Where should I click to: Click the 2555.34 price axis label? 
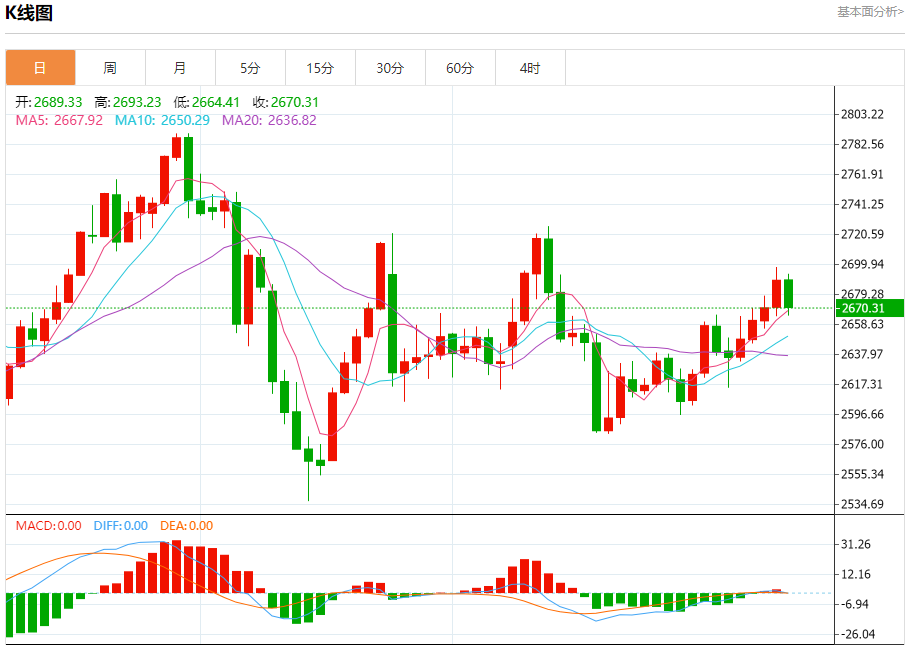[862, 474]
